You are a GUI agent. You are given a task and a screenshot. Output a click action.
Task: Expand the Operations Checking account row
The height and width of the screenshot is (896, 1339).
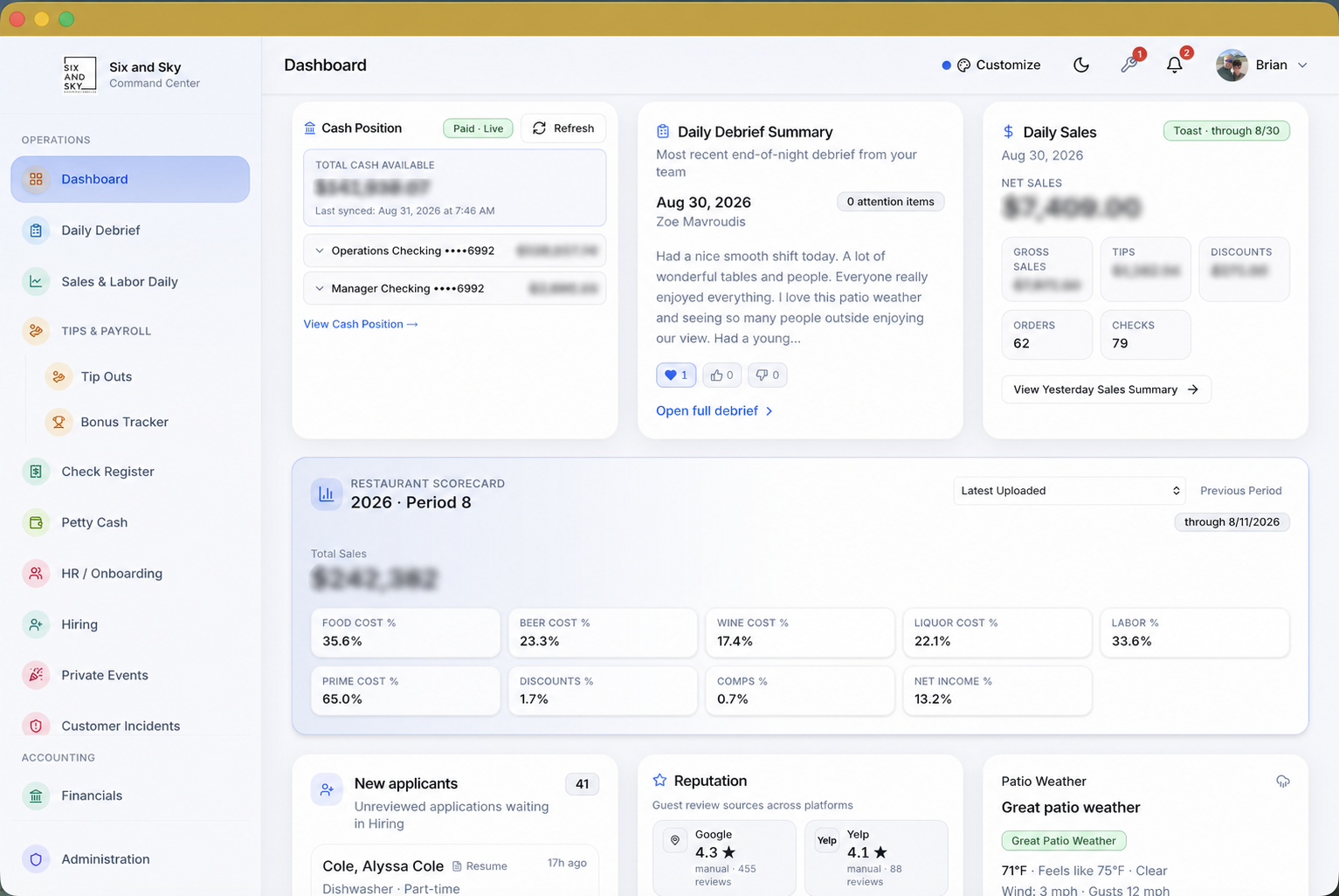[454, 251]
